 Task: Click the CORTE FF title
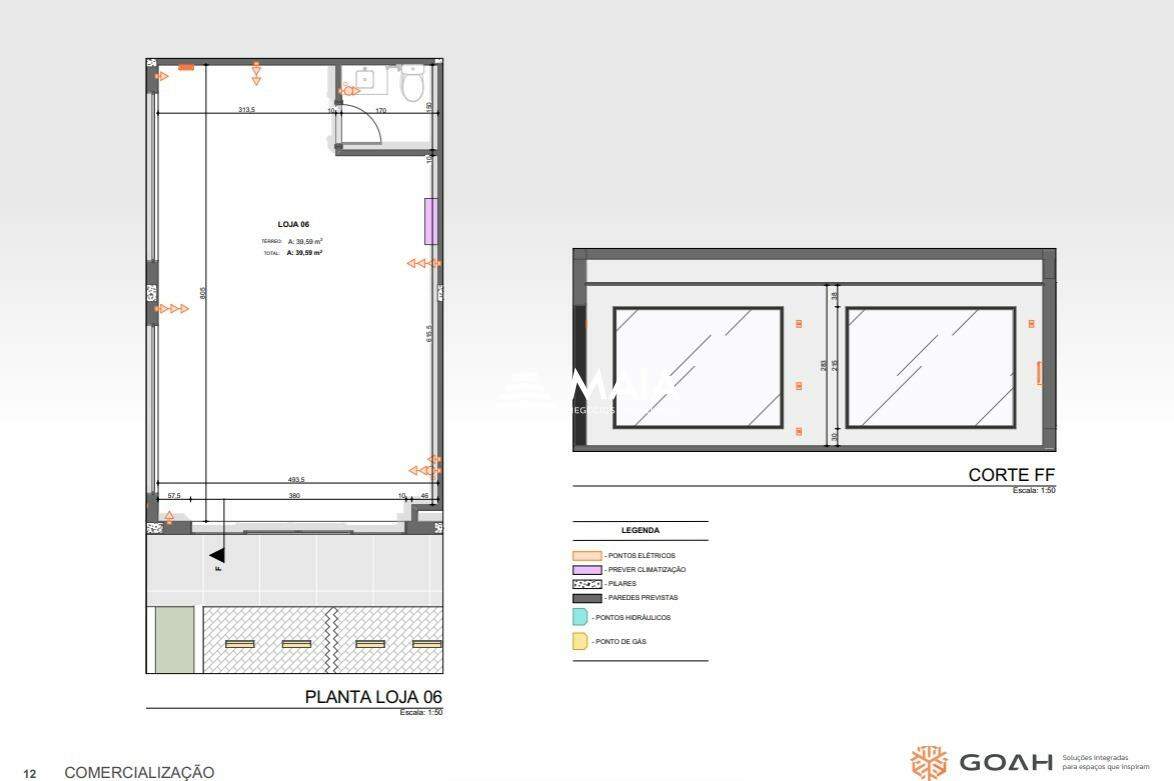1012,475
